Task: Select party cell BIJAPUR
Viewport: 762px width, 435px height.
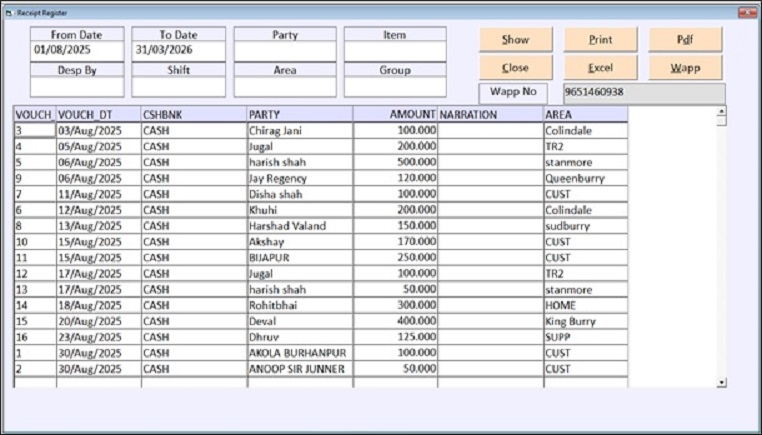Action: point(300,258)
